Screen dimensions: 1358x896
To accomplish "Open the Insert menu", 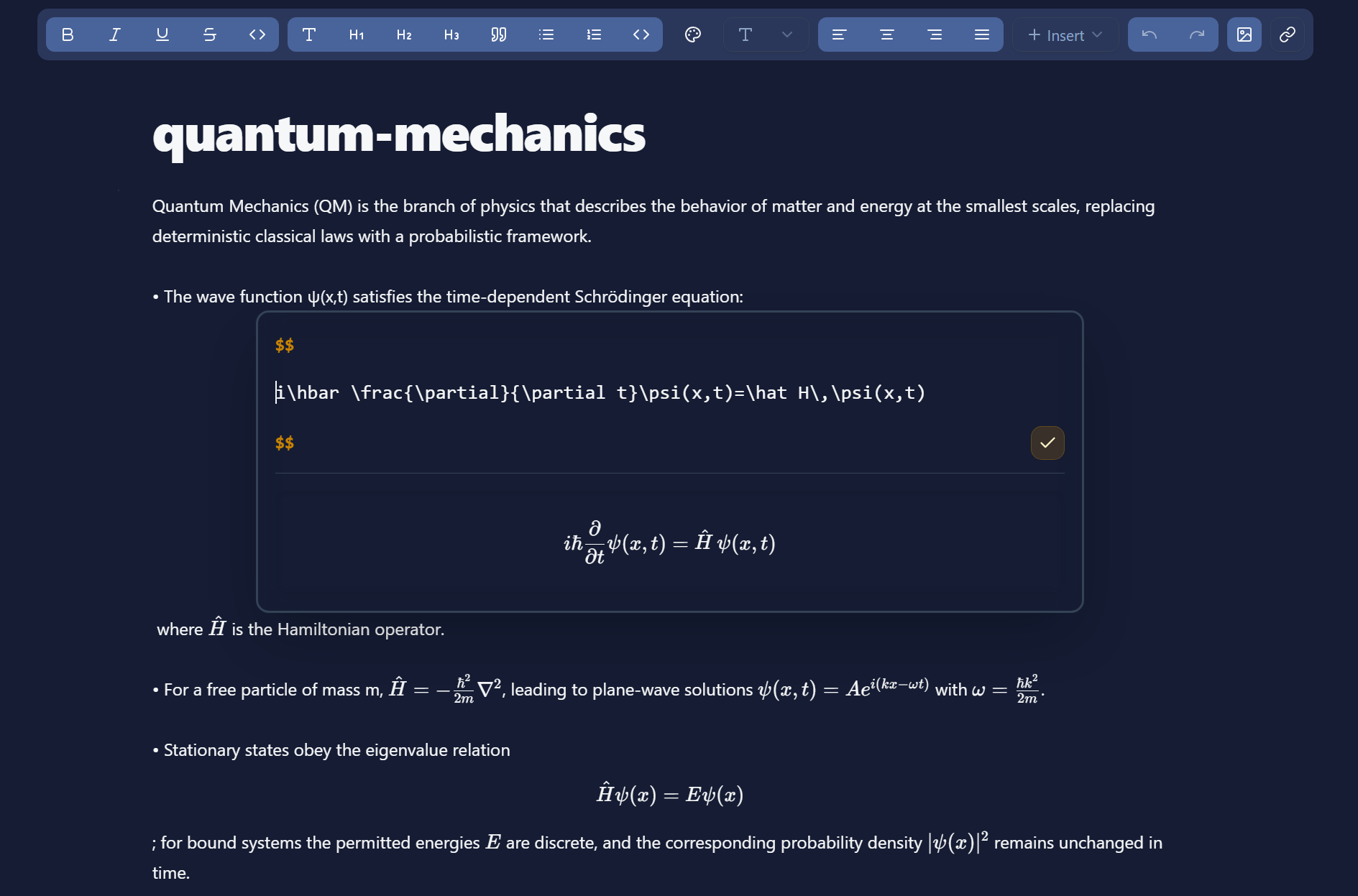I will 1064,34.
